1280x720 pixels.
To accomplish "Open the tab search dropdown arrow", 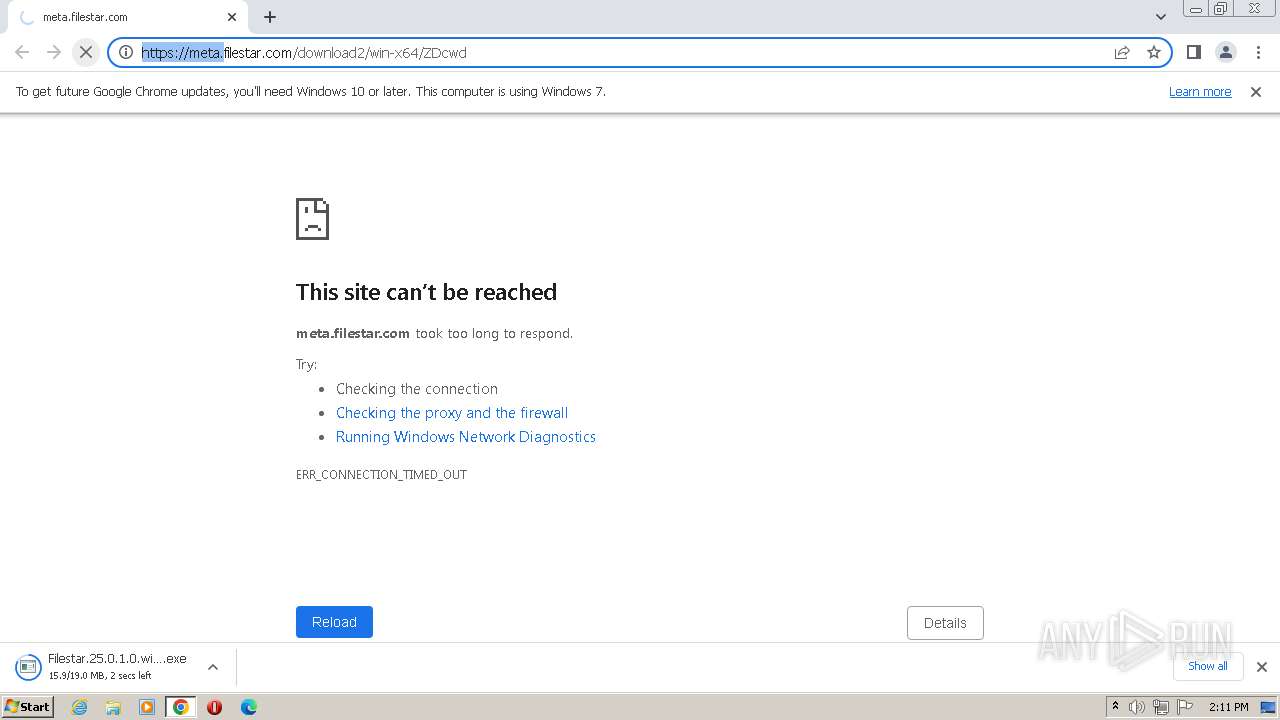I will [1160, 17].
